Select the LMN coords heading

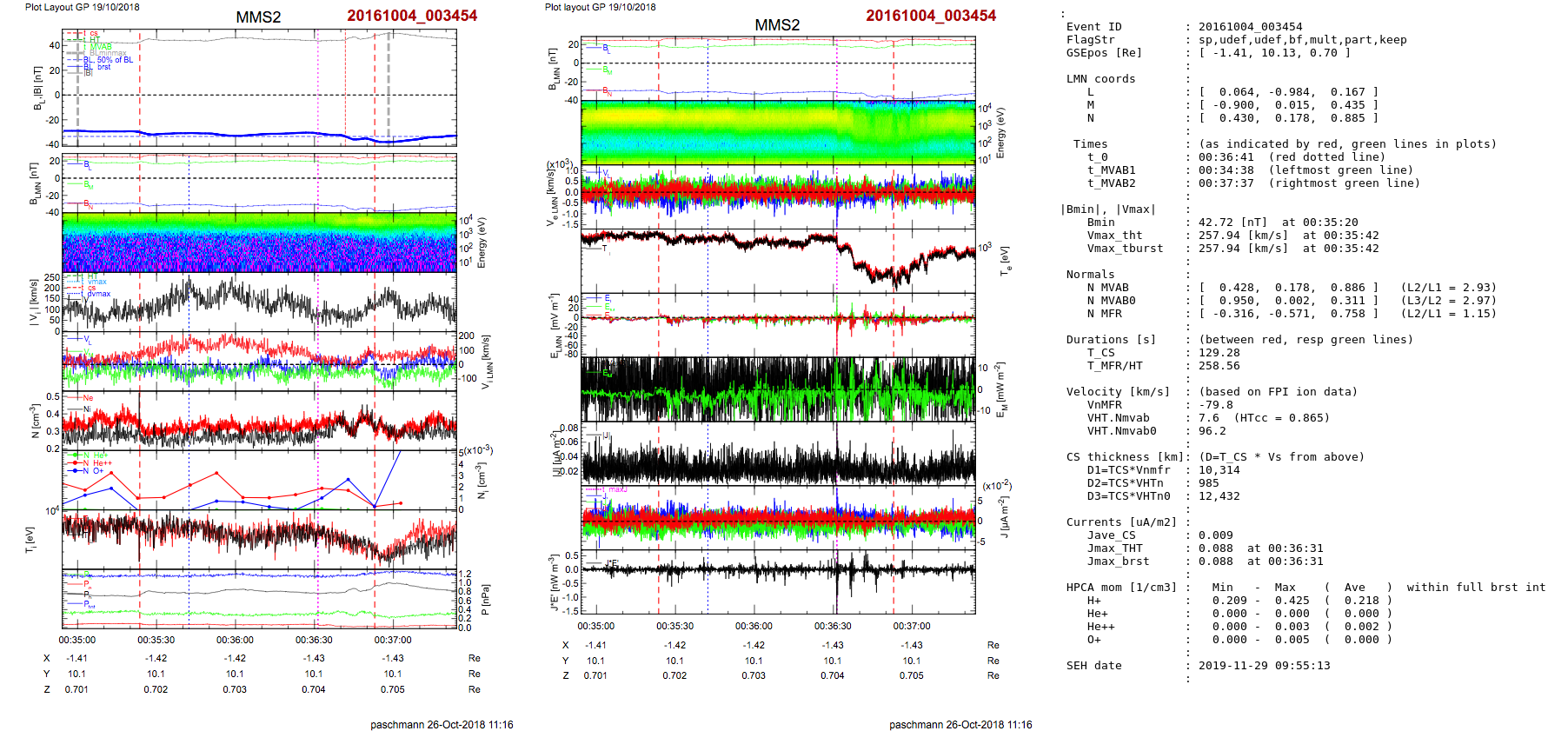pos(1100,79)
